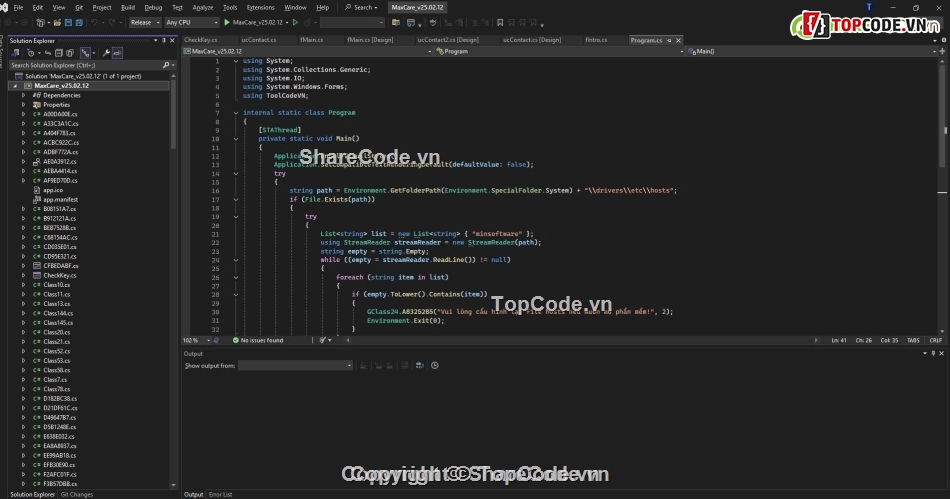This screenshot has width=950, height=499.
Task: Click the Save All icon in the toolbar
Action: click(79, 22)
